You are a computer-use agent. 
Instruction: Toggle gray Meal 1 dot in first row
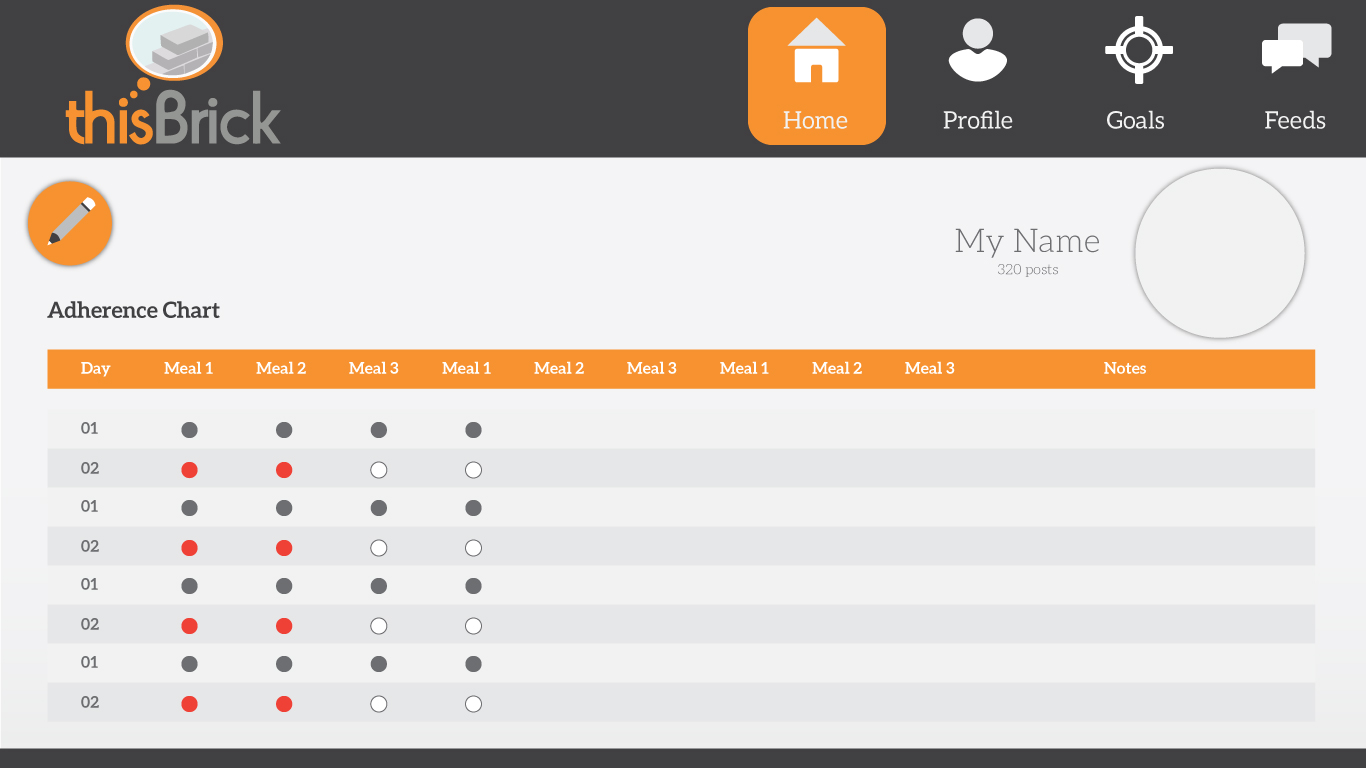(189, 430)
